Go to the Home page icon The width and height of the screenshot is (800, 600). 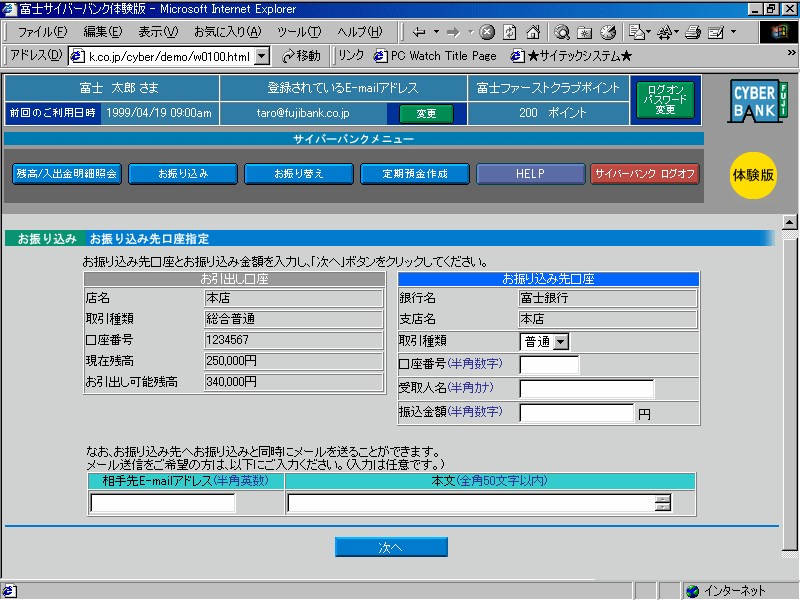click(533, 32)
